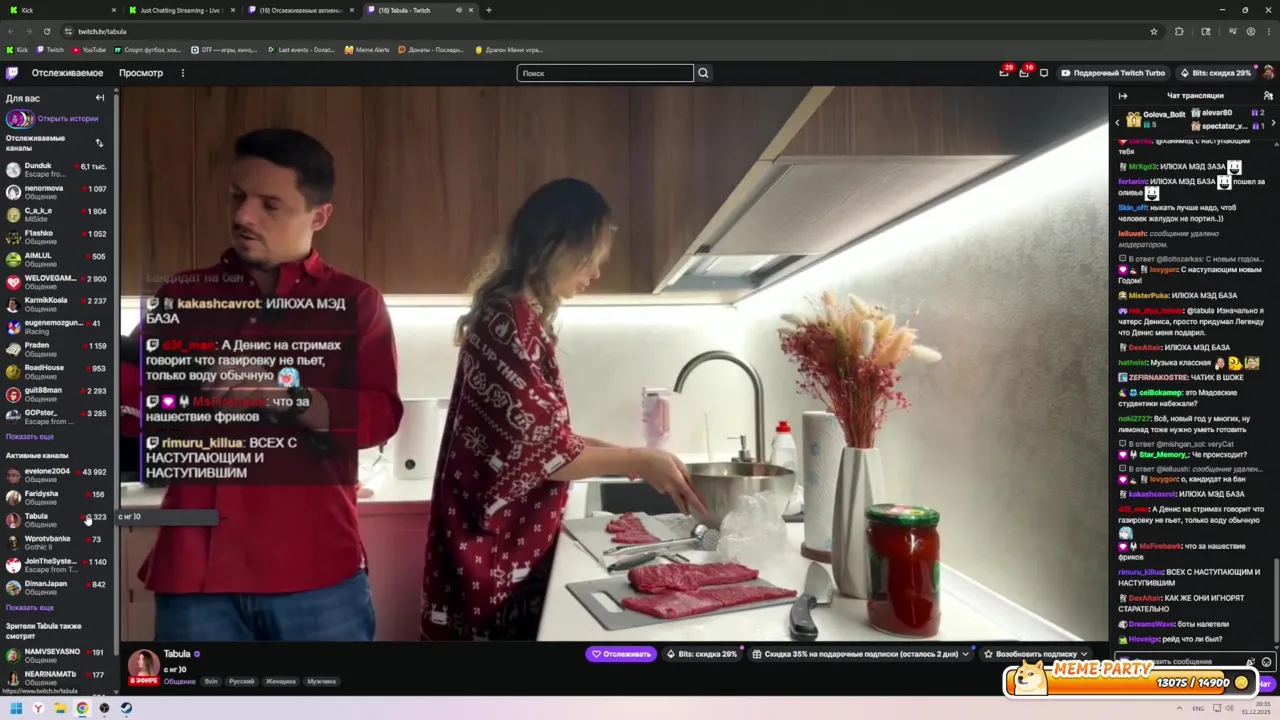Open WELOVEGAMES channel in sidebar
The width and height of the screenshot is (1280, 720).
[x=57, y=282]
